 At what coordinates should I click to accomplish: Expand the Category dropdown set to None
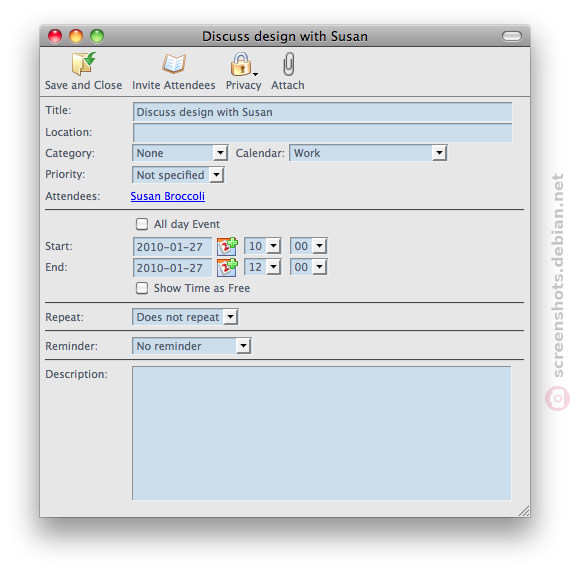pyautogui.click(x=180, y=153)
